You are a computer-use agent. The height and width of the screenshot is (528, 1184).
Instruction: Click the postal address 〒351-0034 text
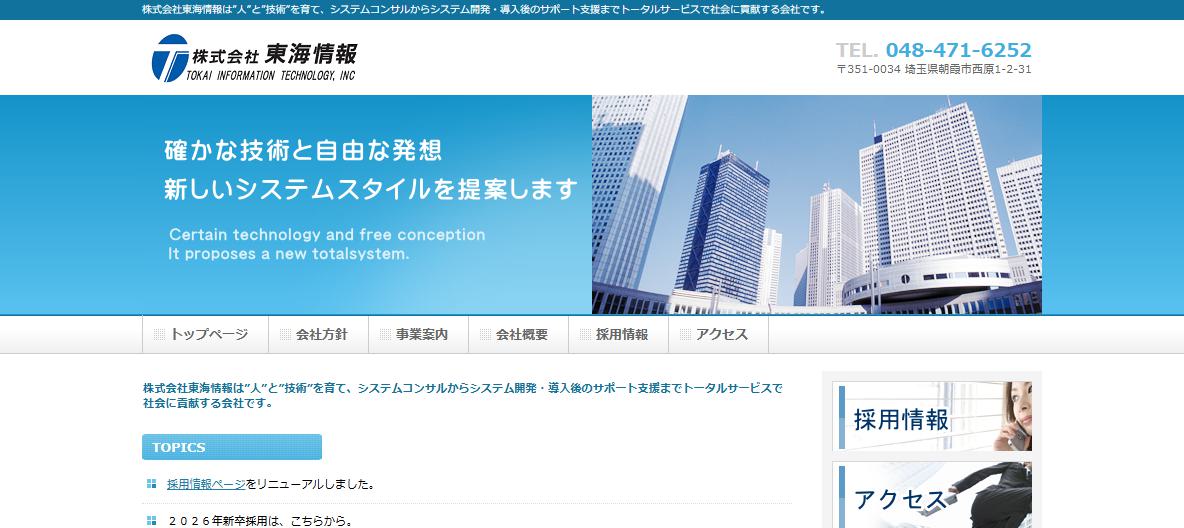[934, 69]
